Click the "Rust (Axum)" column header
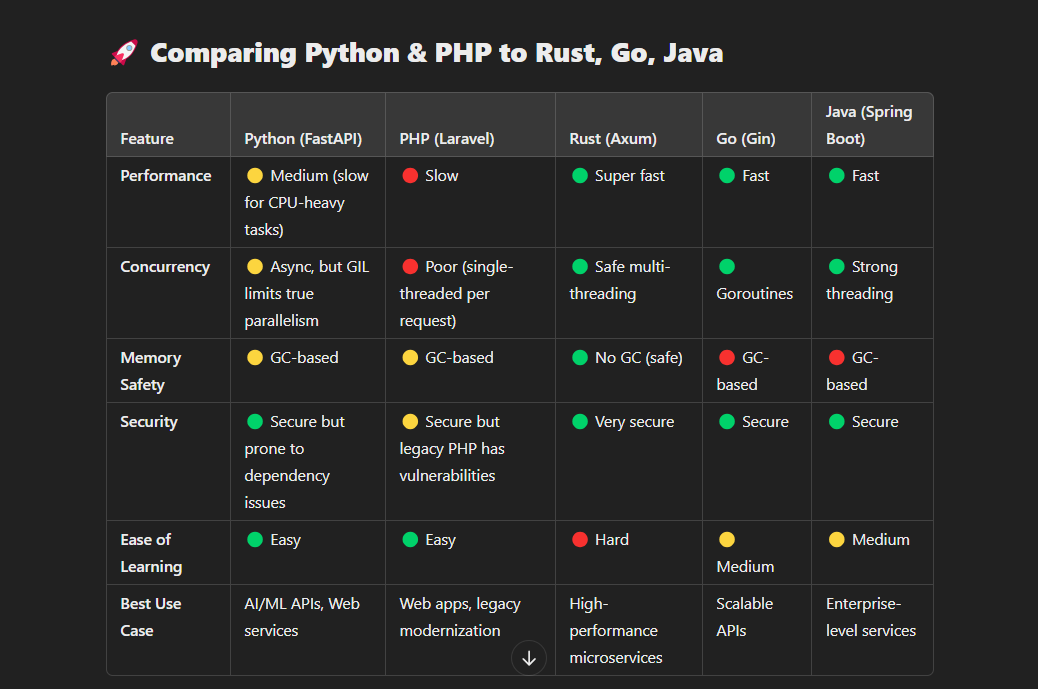 pyautogui.click(x=613, y=138)
